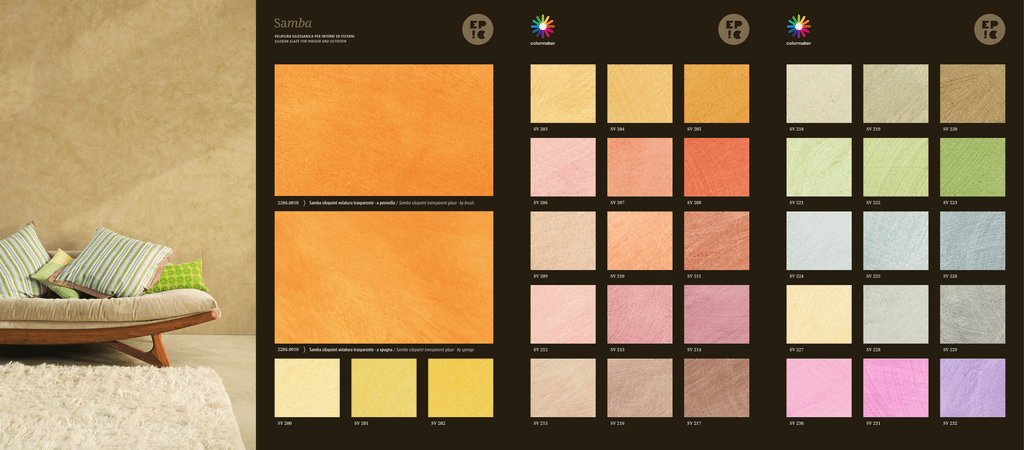This screenshot has width=1024, height=450.
Task: Click the EPIC logo above swatch SV 220
Action: point(989,29)
